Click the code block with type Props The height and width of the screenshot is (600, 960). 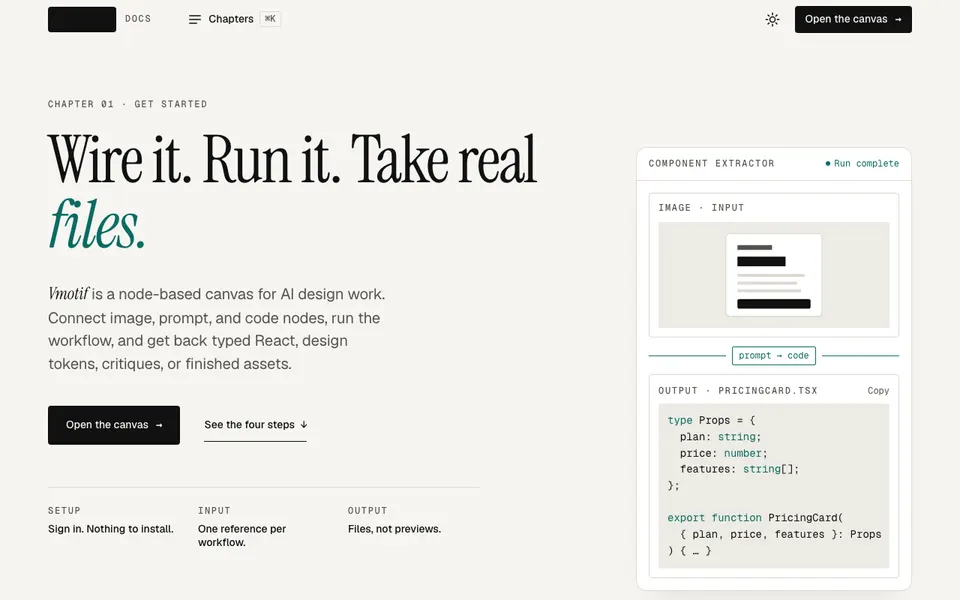pos(774,486)
